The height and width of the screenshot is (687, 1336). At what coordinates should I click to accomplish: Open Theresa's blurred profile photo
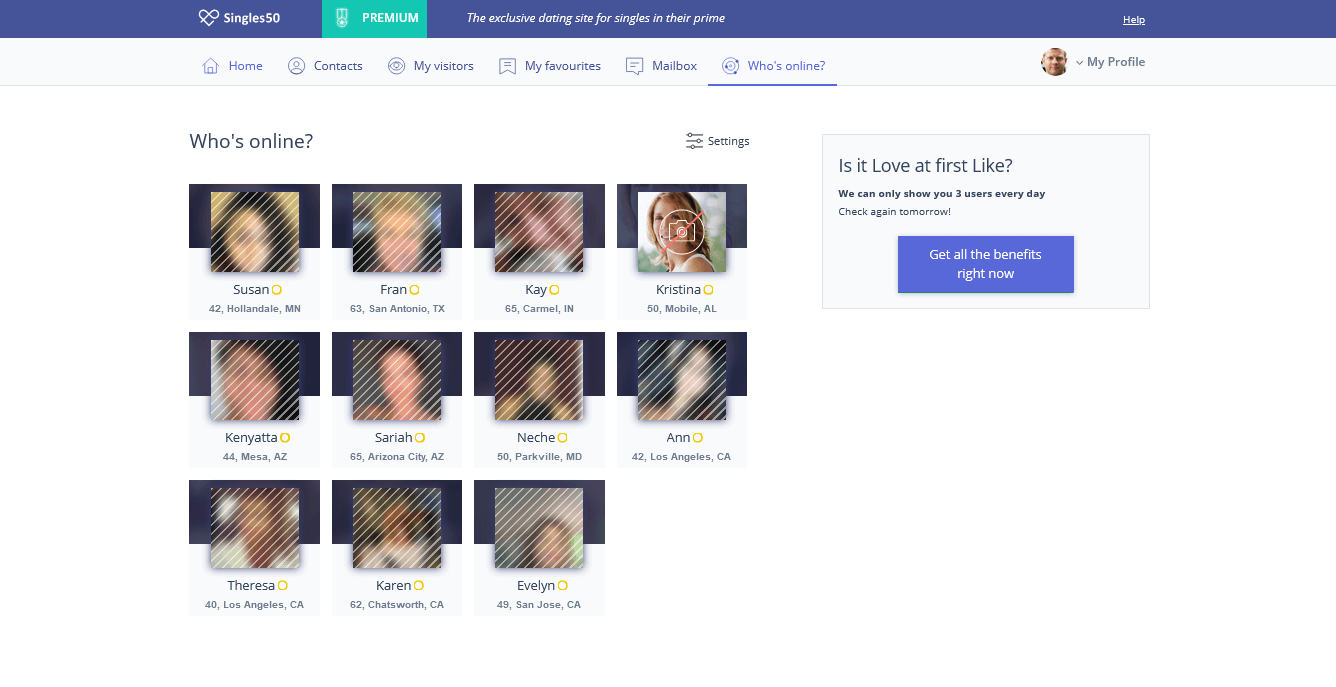click(255, 528)
